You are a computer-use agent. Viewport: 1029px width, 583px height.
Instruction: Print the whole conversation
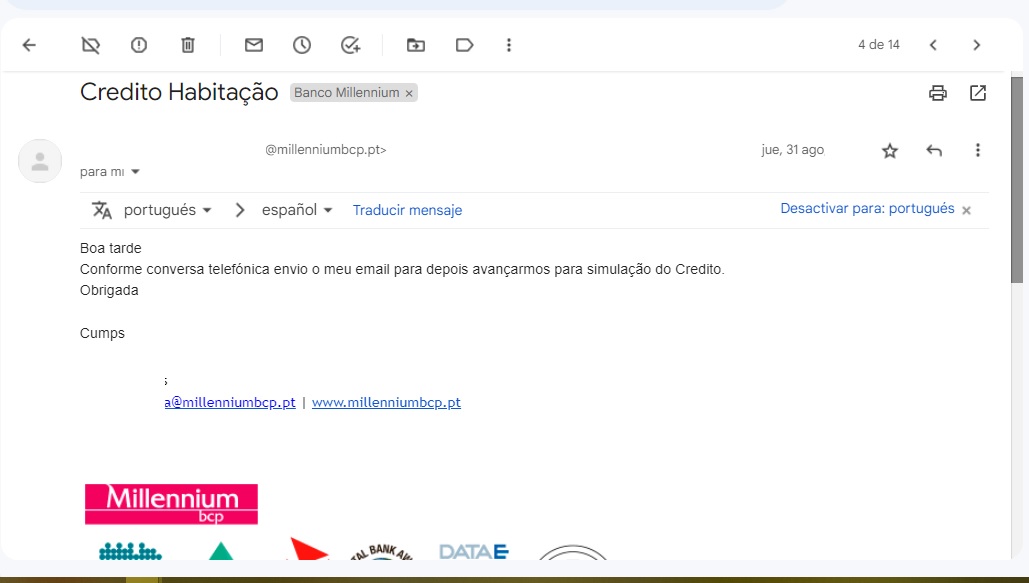(938, 93)
